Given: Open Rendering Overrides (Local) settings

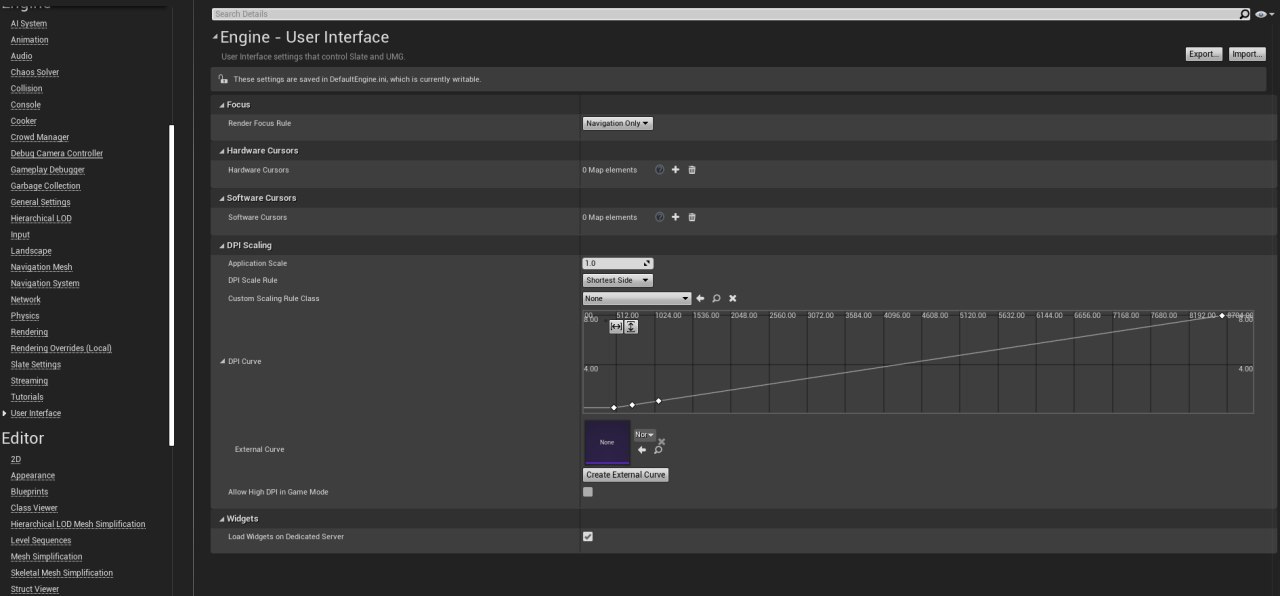Looking at the screenshot, I should click(x=61, y=349).
